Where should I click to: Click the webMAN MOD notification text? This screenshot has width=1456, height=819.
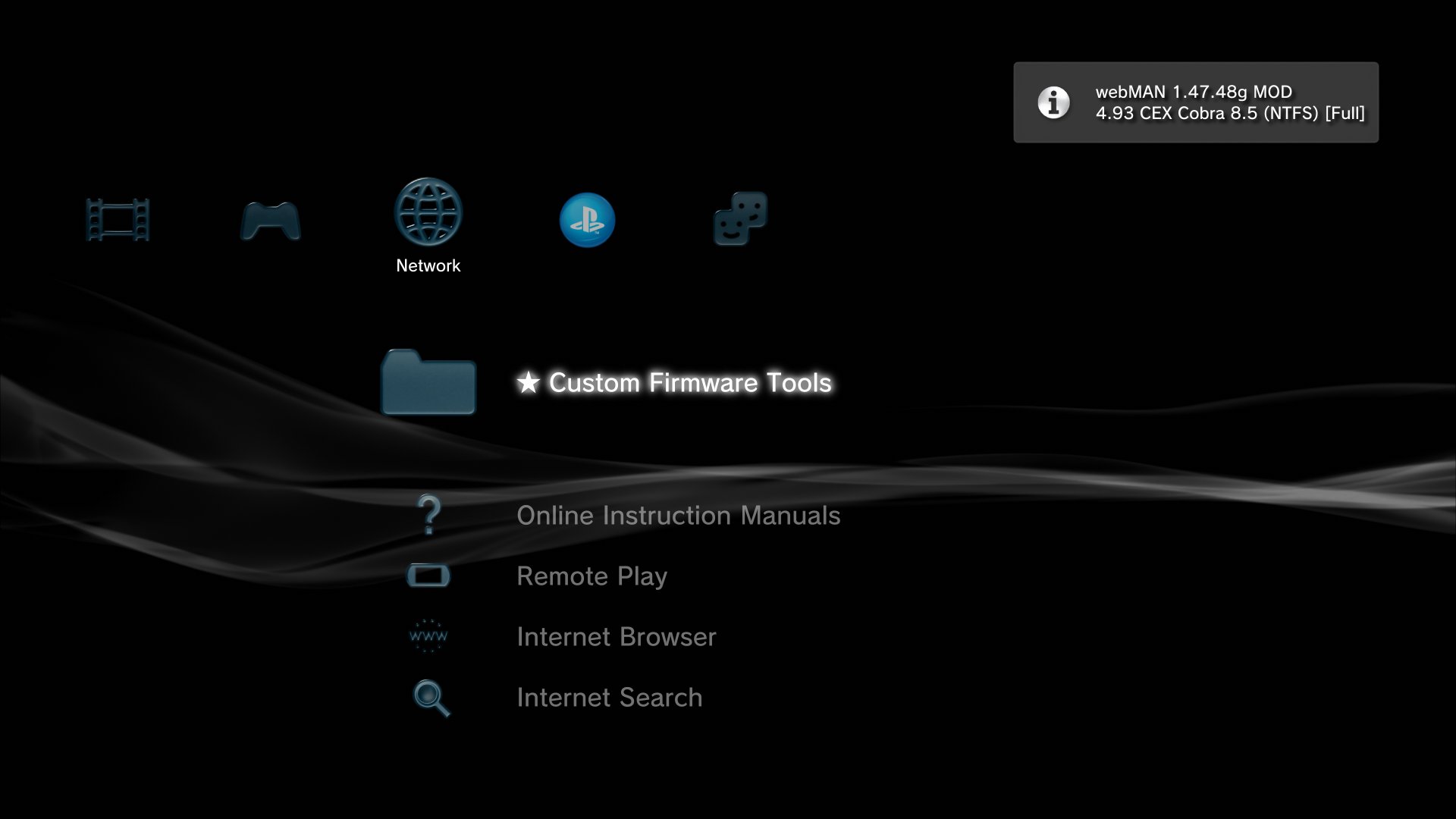1194,92
